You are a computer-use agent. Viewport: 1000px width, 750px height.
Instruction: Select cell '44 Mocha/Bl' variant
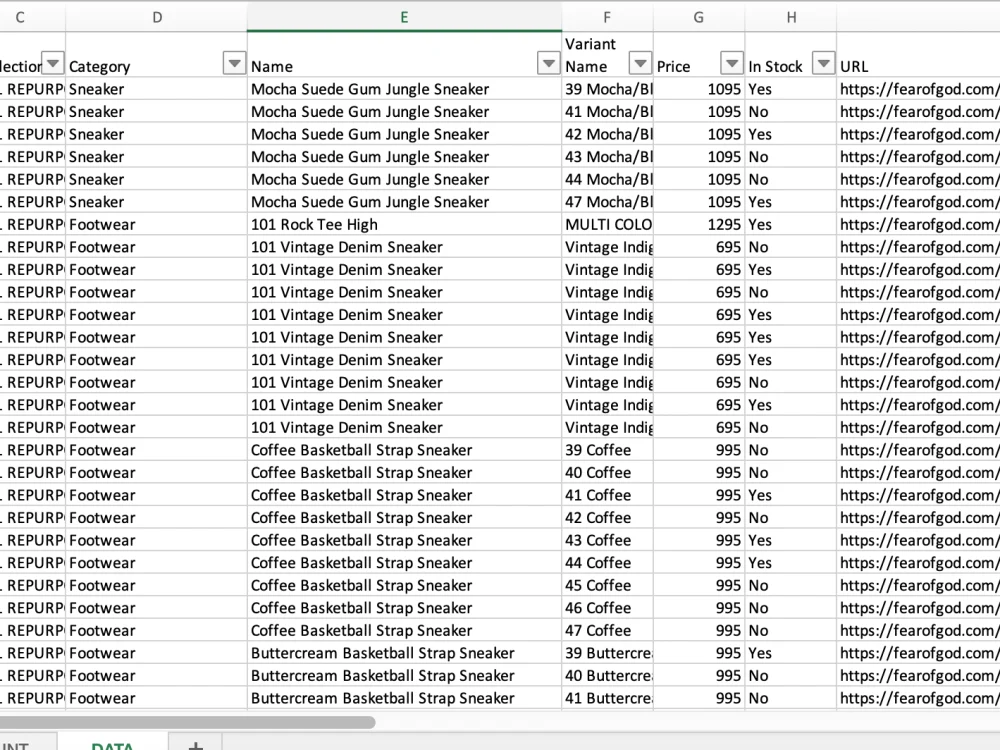coord(608,179)
